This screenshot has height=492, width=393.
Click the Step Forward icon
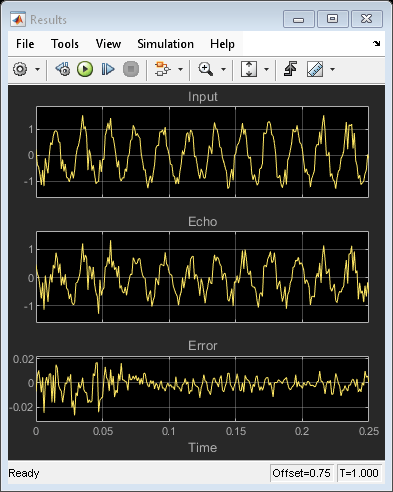point(108,69)
